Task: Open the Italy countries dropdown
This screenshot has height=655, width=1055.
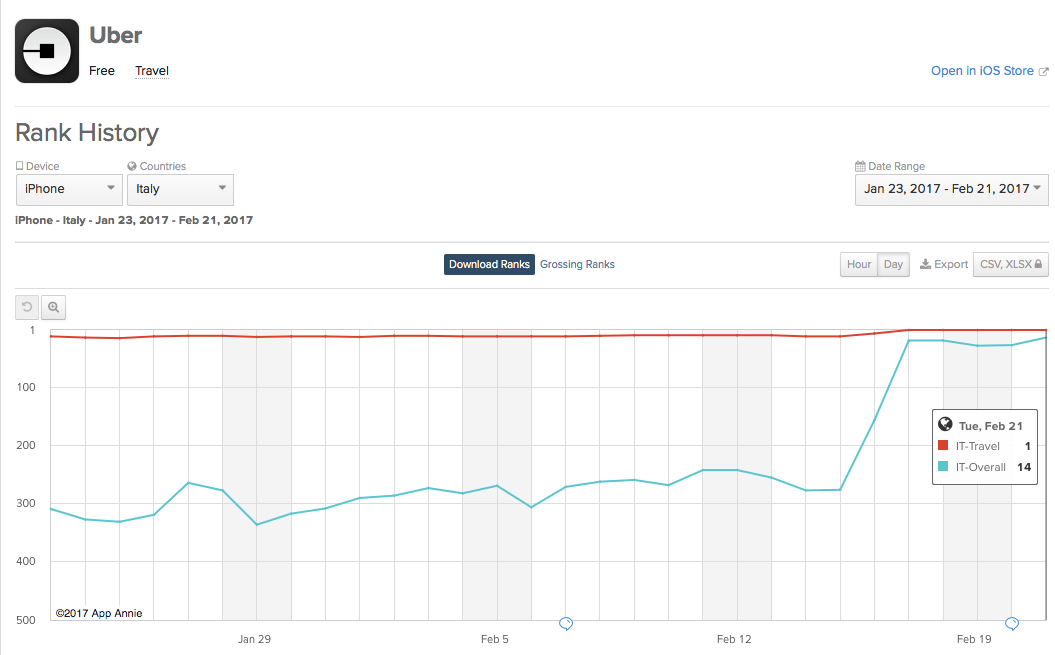Action: (180, 189)
